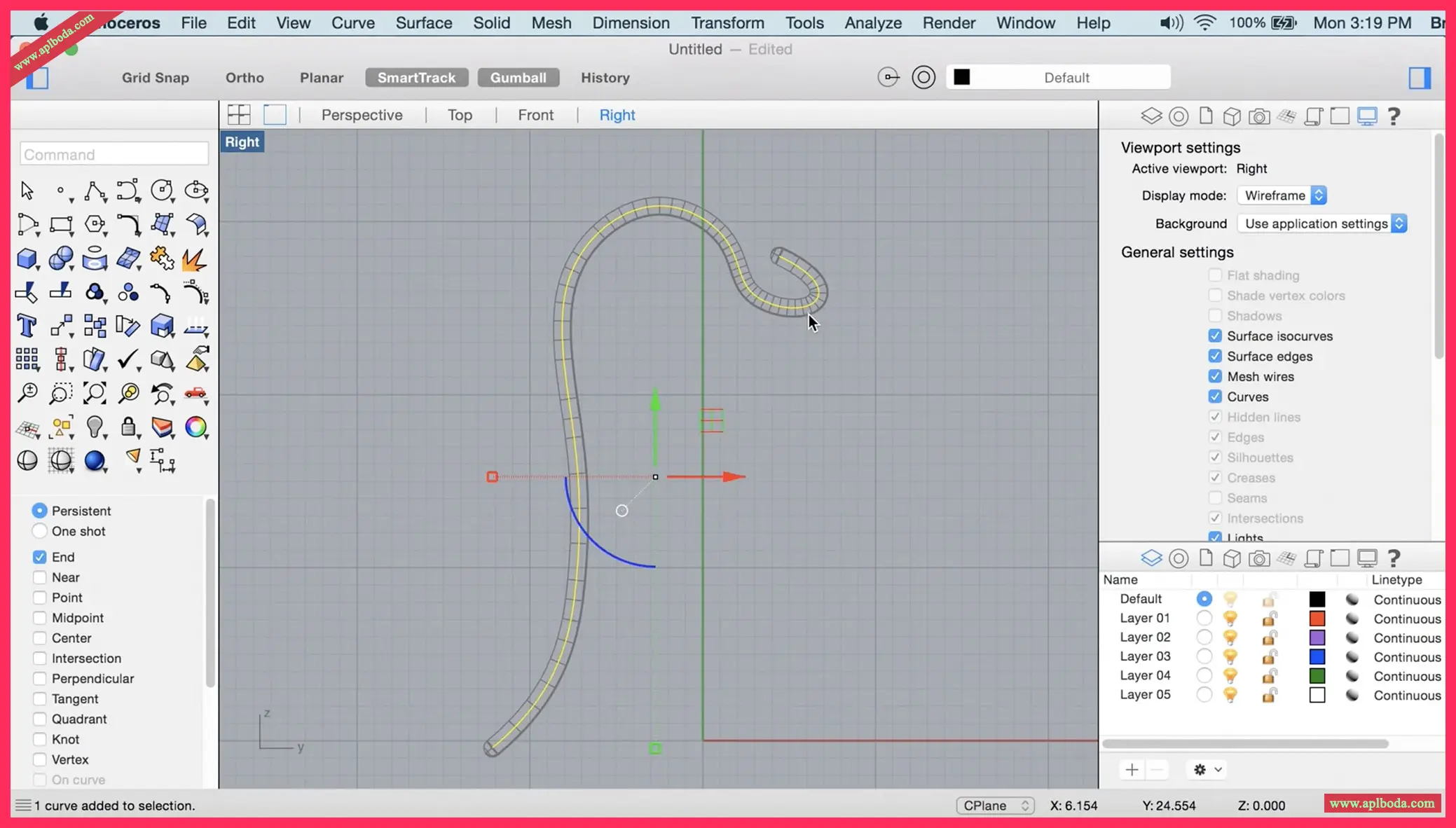The width and height of the screenshot is (1456, 828).
Task: Click the color wheel icon
Action: tap(196, 427)
